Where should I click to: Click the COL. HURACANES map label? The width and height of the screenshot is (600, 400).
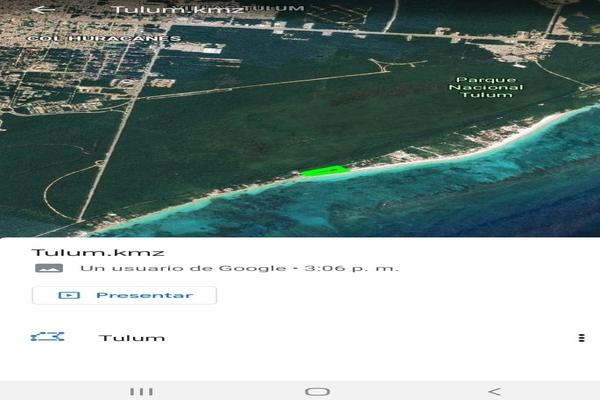[104, 39]
